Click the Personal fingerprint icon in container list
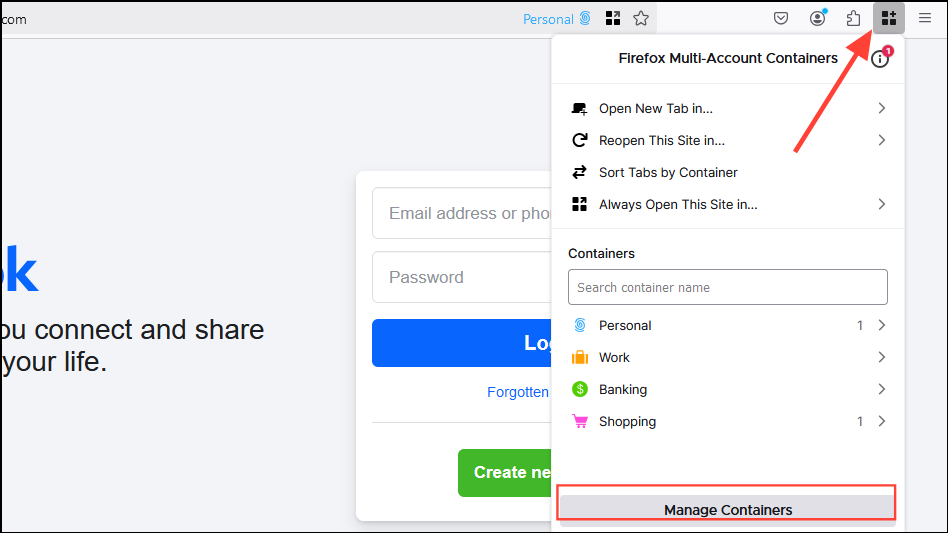Screen dimensions: 948x533 pyautogui.click(x=580, y=325)
